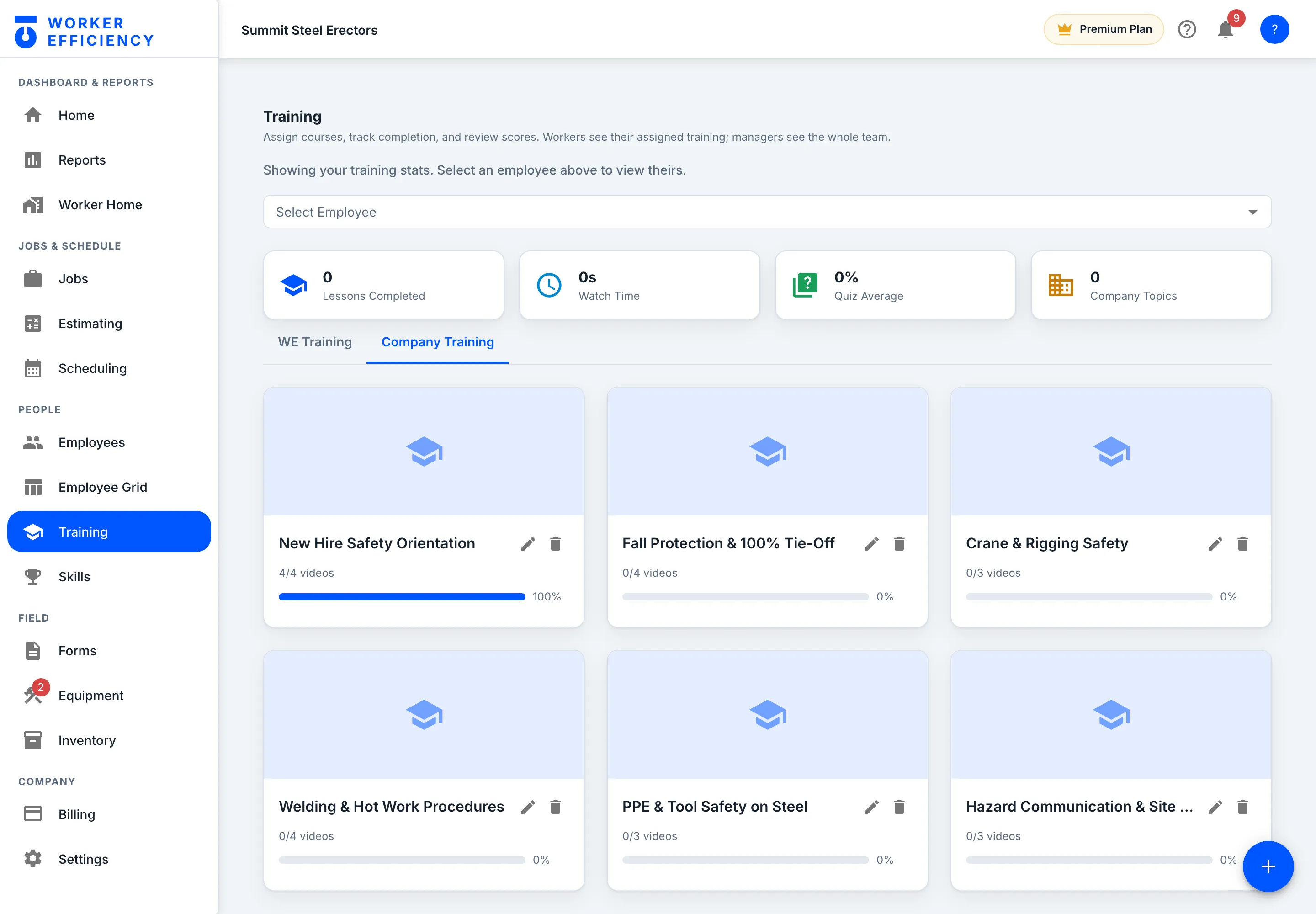1316x914 pixels.
Task: Open Billing in the sidebar
Action: tap(109, 814)
